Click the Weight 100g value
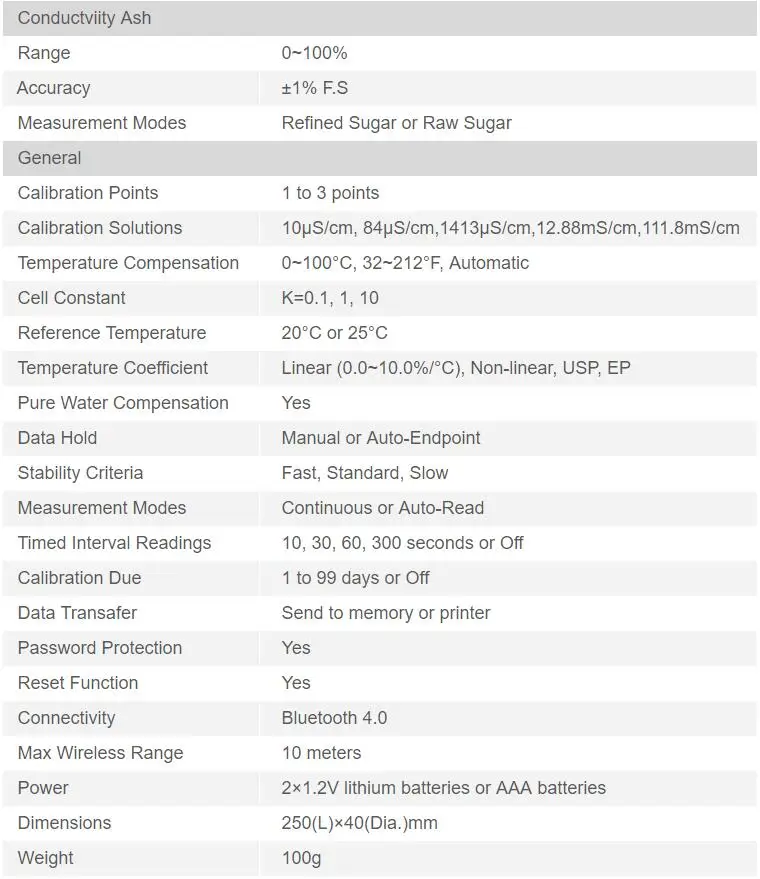 [301, 858]
